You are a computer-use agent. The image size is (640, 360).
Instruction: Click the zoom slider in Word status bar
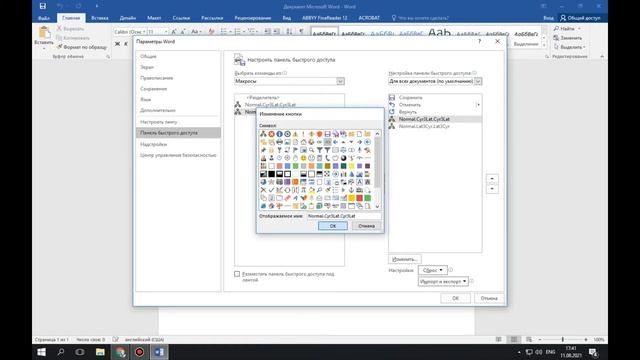tap(562, 339)
